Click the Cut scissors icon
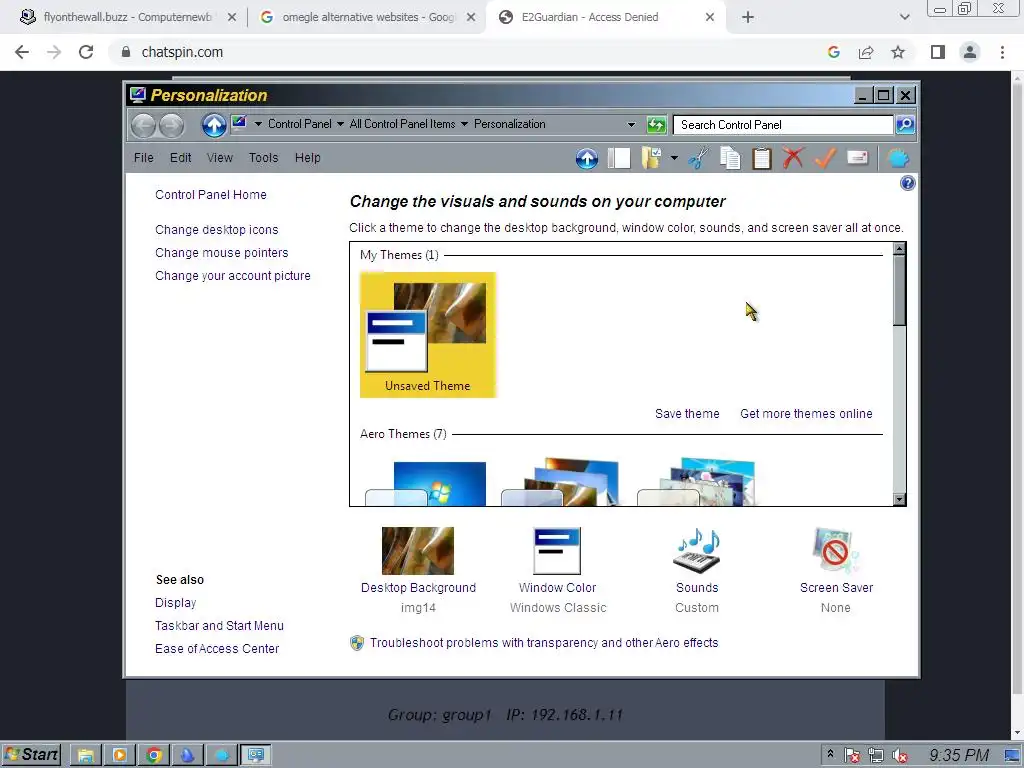This screenshot has width=1024, height=768. tap(698, 158)
